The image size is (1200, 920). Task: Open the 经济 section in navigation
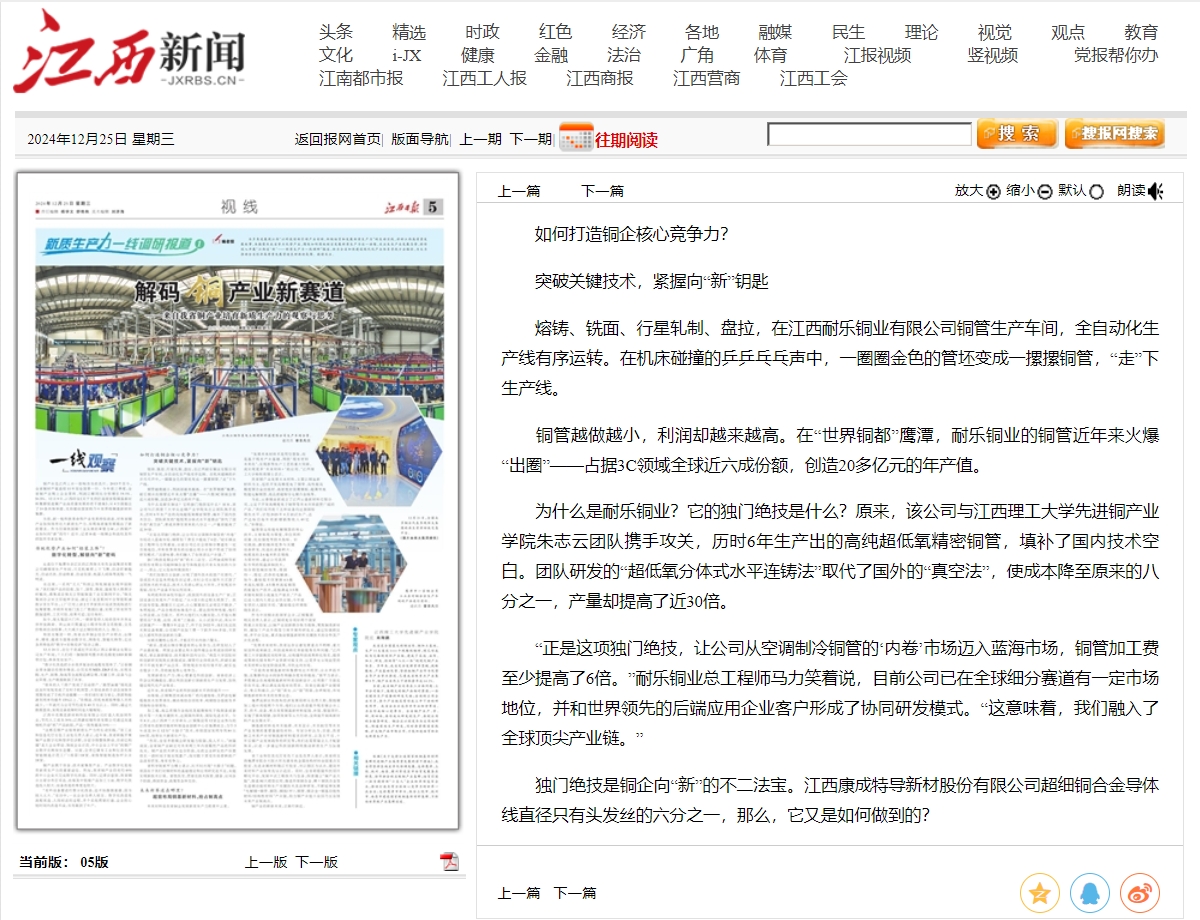629,32
